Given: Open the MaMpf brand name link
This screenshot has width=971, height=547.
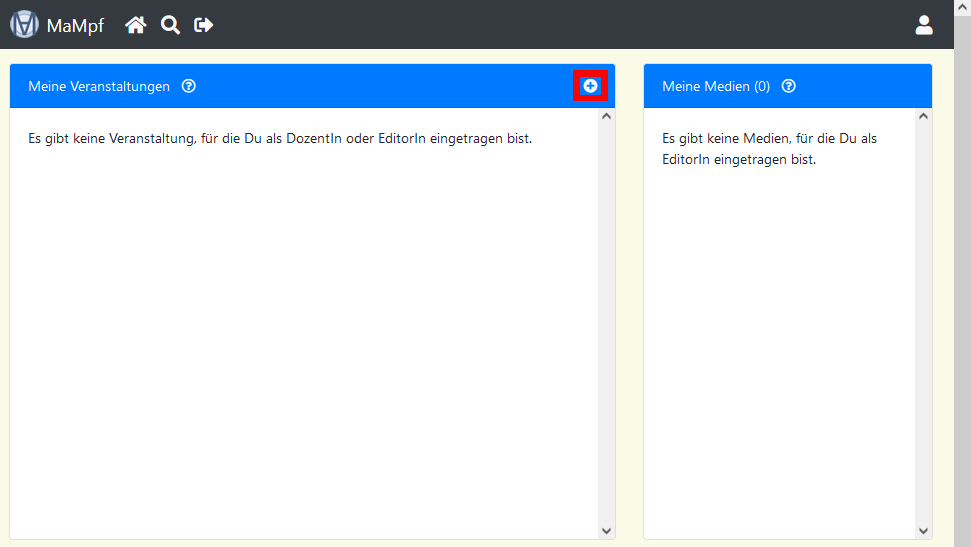Looking at the screenshot, I should pyautogui.click(x=75, y=26).
